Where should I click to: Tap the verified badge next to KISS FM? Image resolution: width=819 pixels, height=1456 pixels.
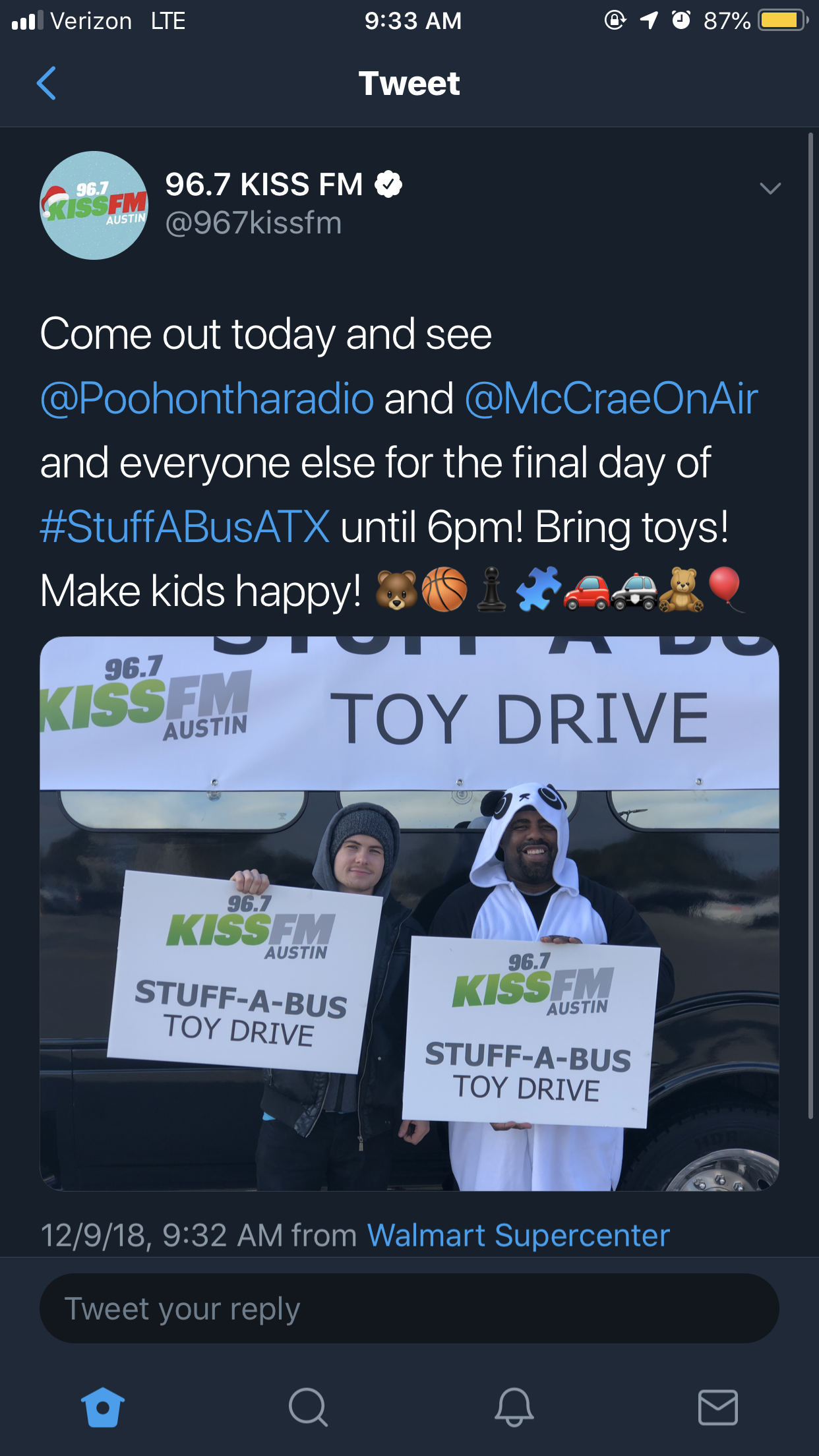(388, 184)
